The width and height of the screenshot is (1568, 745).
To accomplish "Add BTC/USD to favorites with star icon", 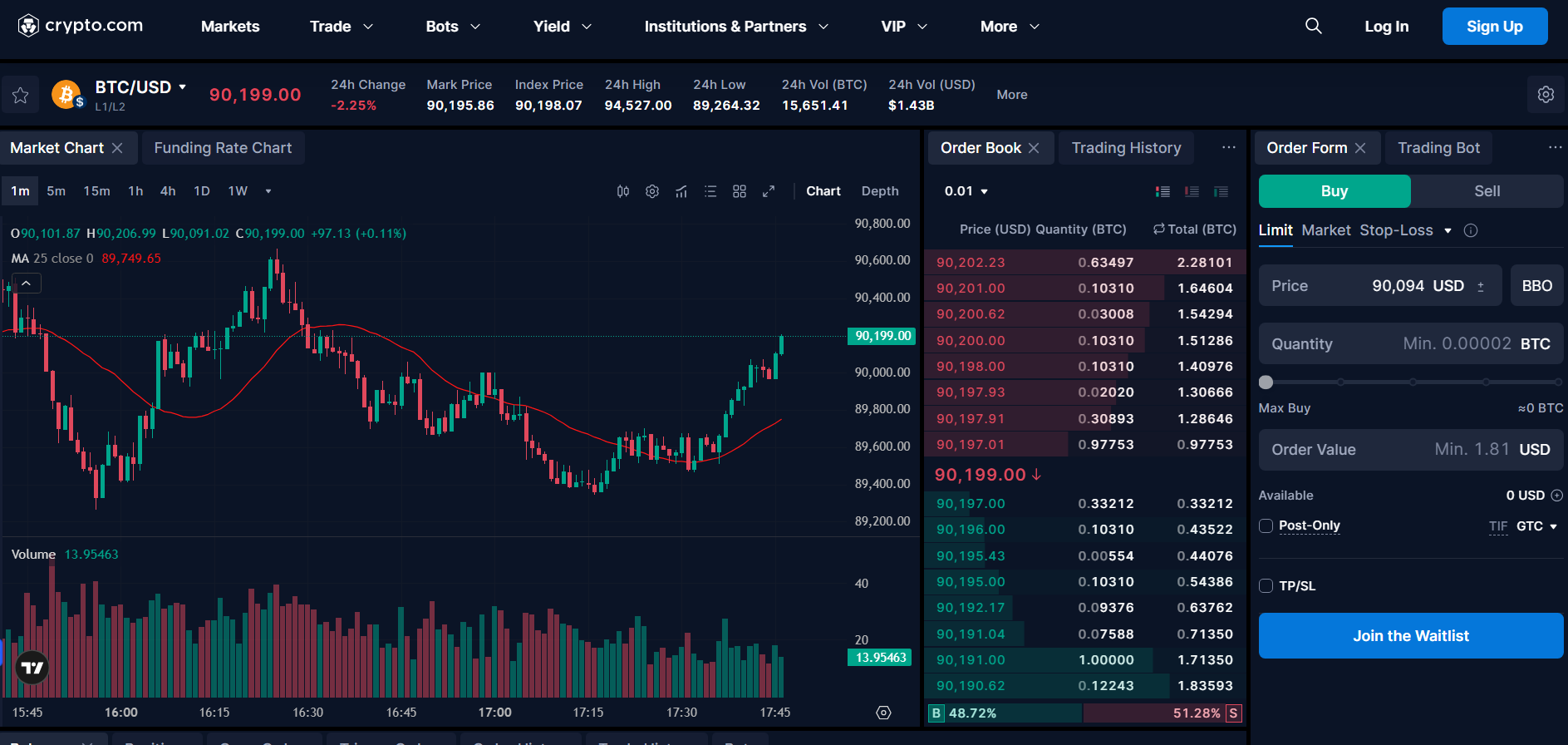I will pos(20,96).
